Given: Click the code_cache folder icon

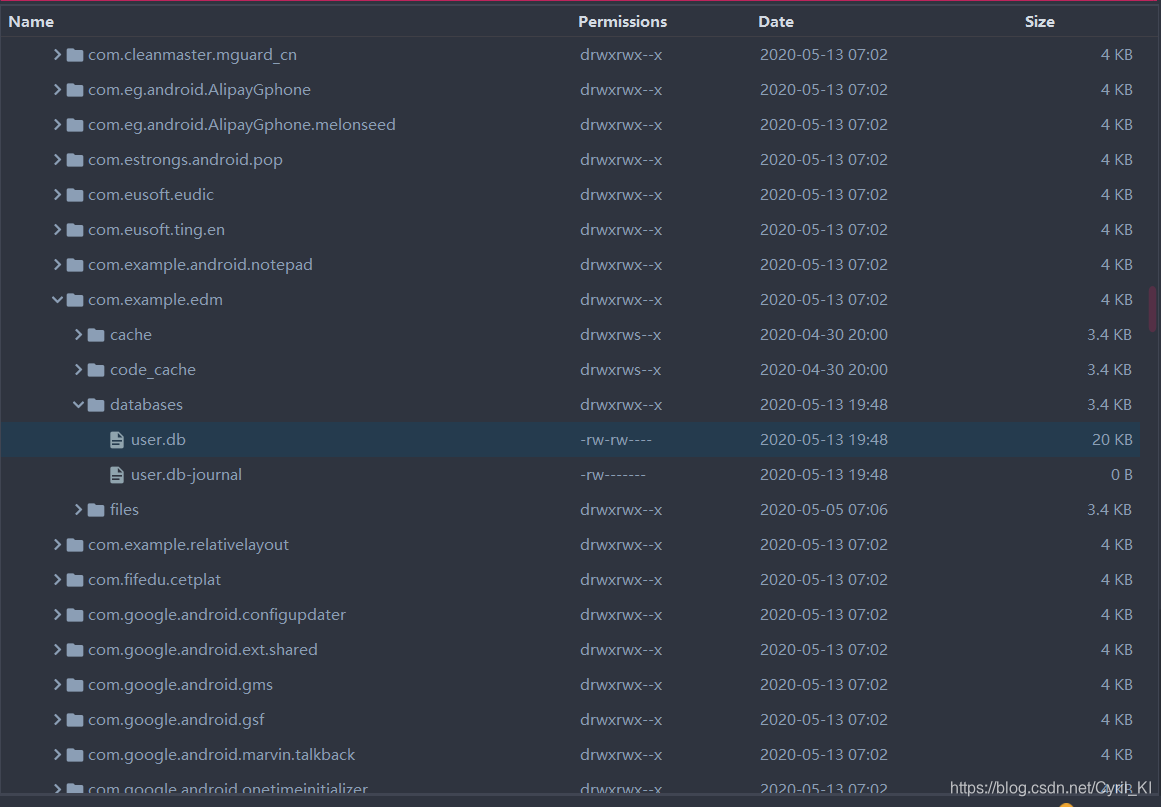Looking at the screenshot, I should click(96, 369).
